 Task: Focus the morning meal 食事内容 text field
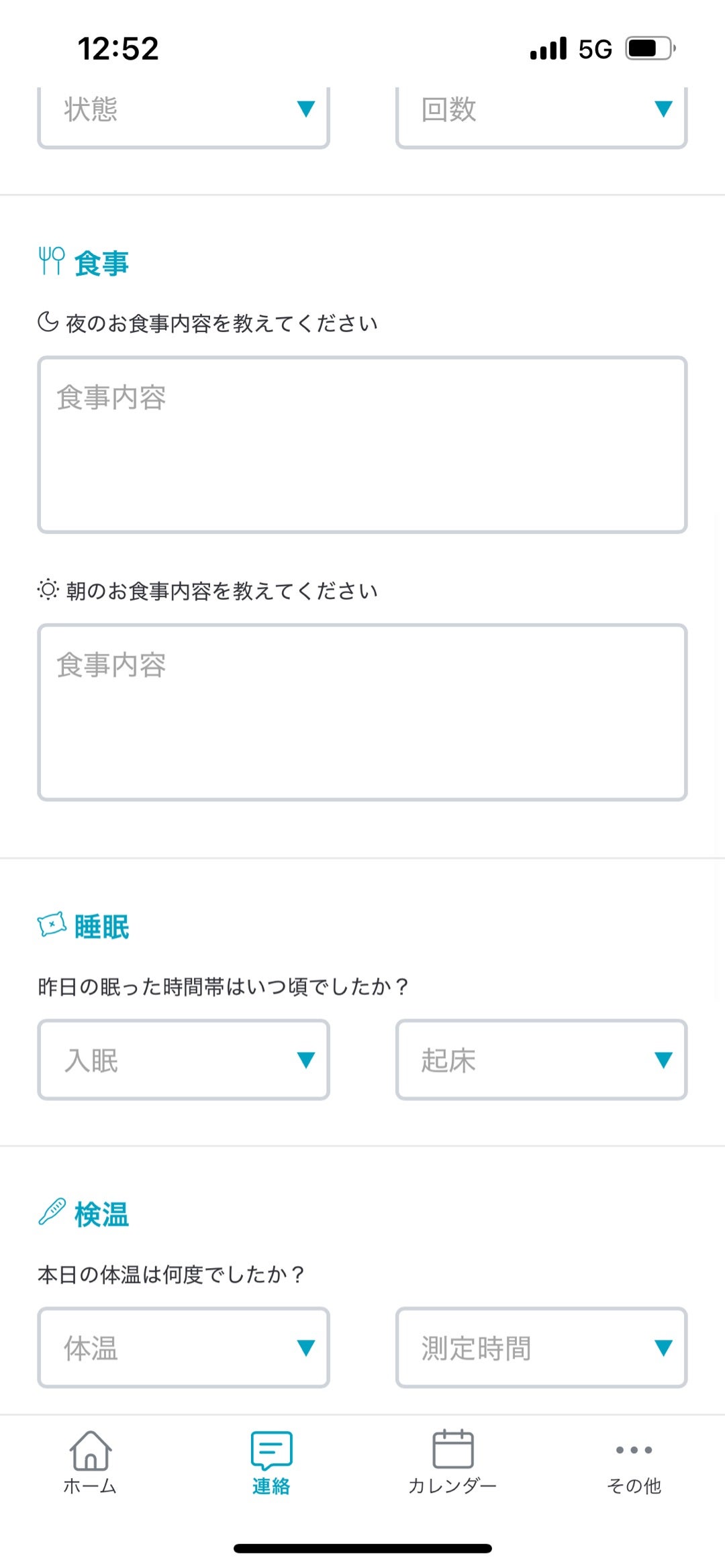click(362, 712)
